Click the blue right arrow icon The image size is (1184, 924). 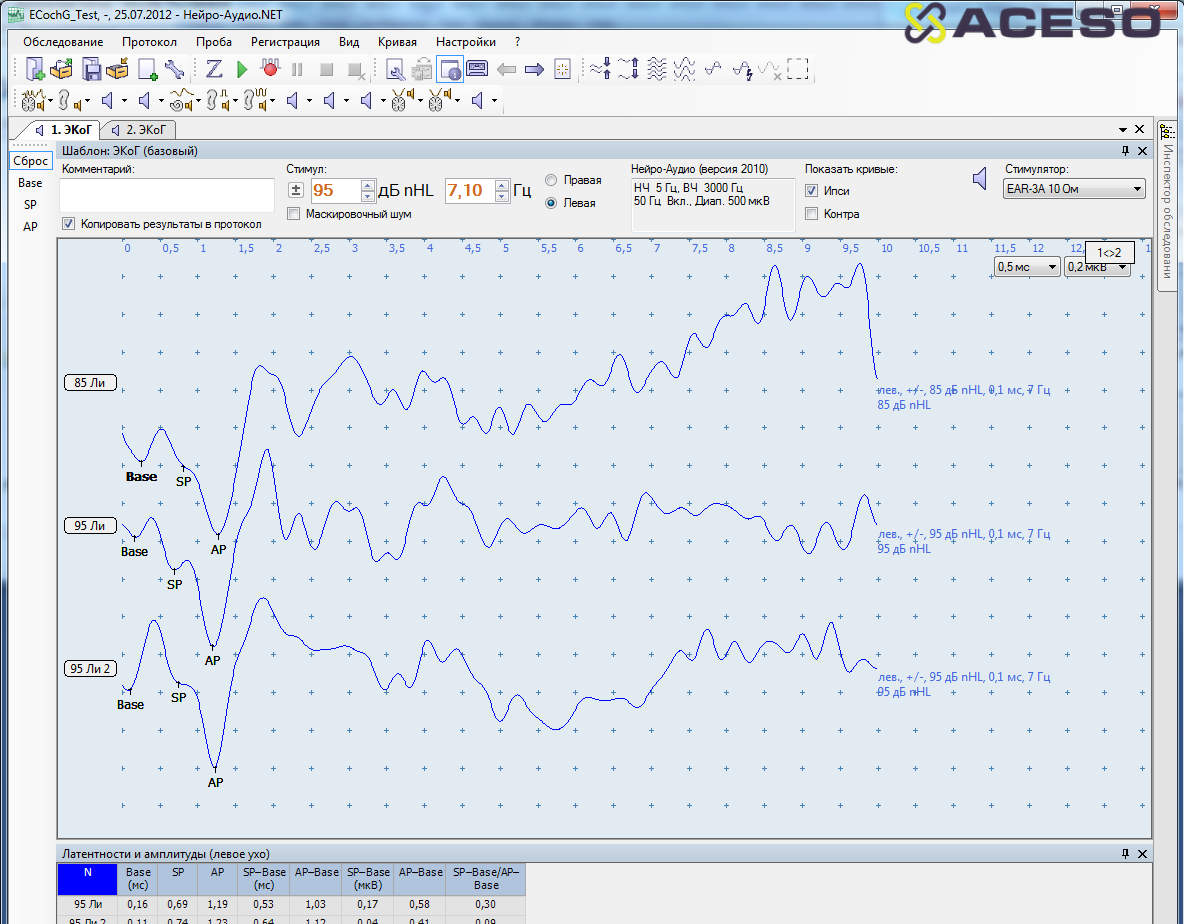tap(534, 69)
